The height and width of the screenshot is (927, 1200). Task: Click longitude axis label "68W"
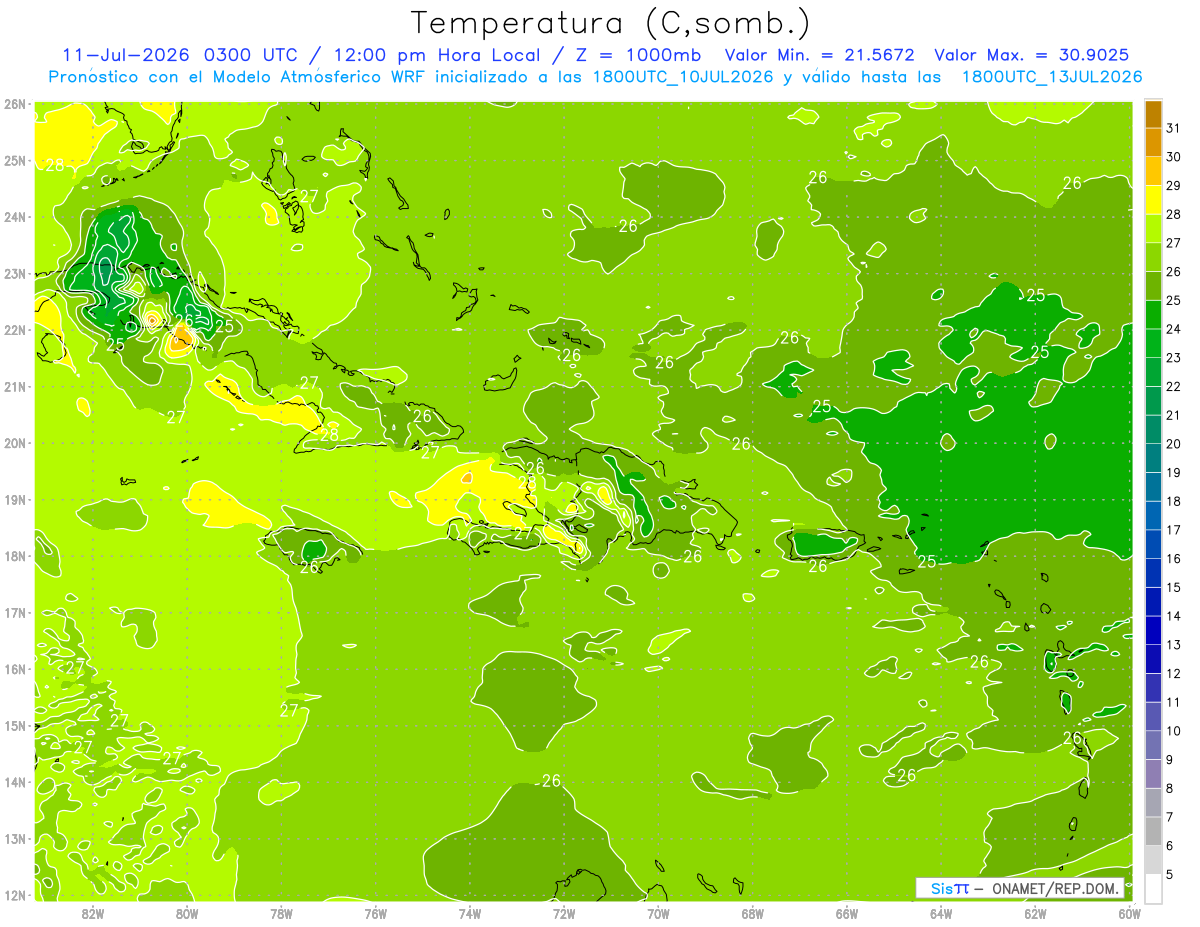point(752,914)
